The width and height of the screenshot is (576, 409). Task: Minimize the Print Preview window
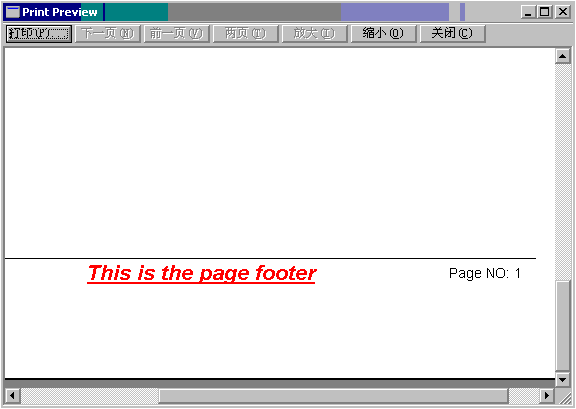tap(529, 12)
